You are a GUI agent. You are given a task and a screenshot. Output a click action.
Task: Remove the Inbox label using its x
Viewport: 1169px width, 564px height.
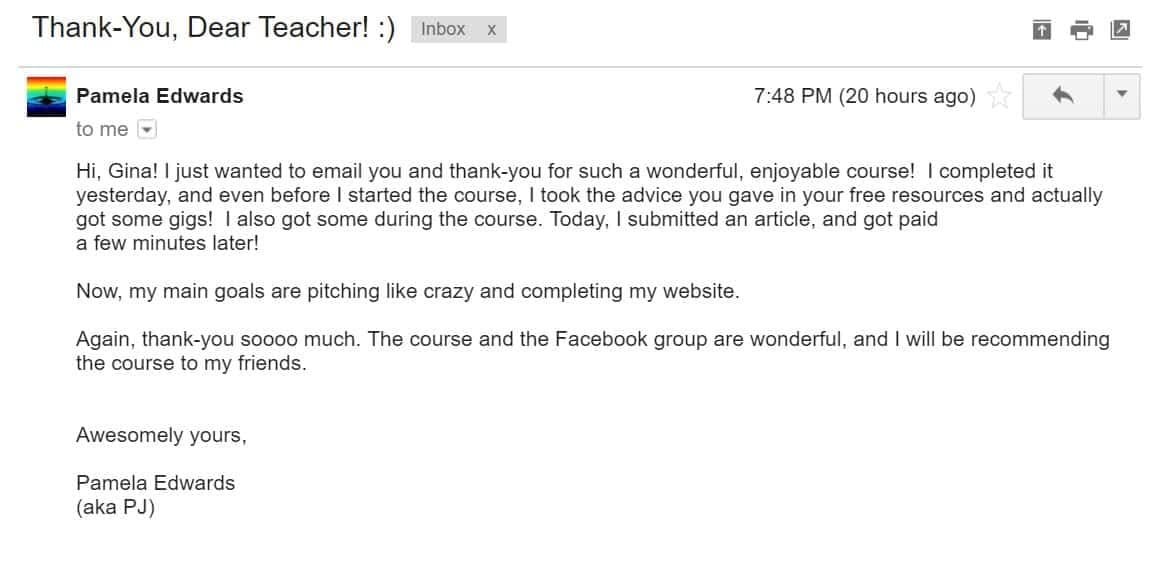pos(491,30)
